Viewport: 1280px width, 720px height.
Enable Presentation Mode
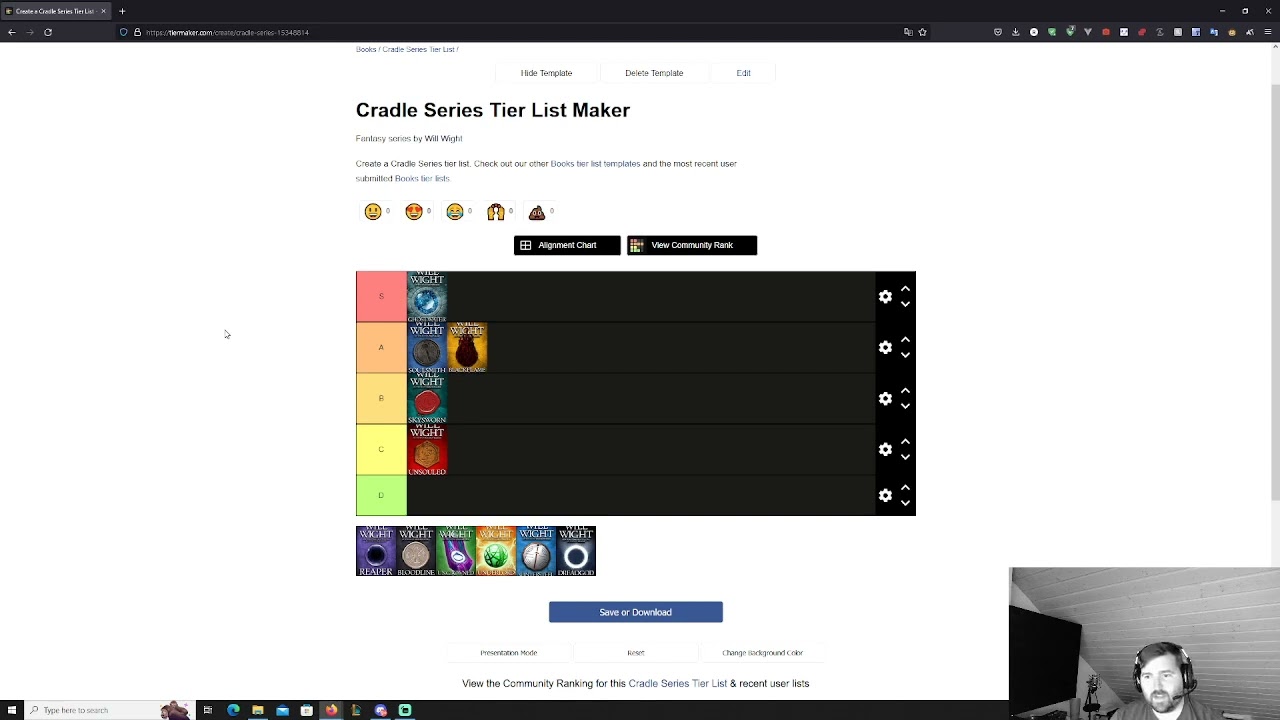click(508, 653)
